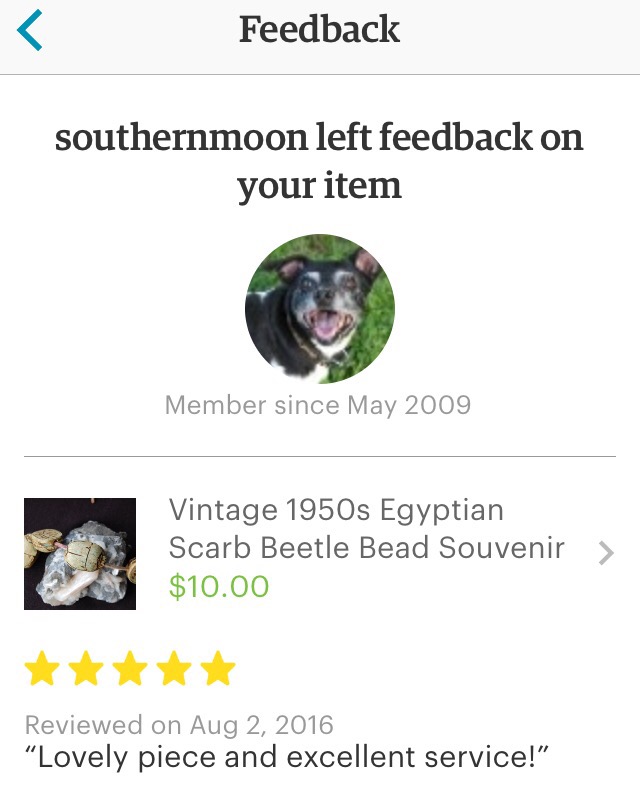The image size is (640, 806).
Task: Open southernmoon's dog profile picture
Action: click(320, 309)
